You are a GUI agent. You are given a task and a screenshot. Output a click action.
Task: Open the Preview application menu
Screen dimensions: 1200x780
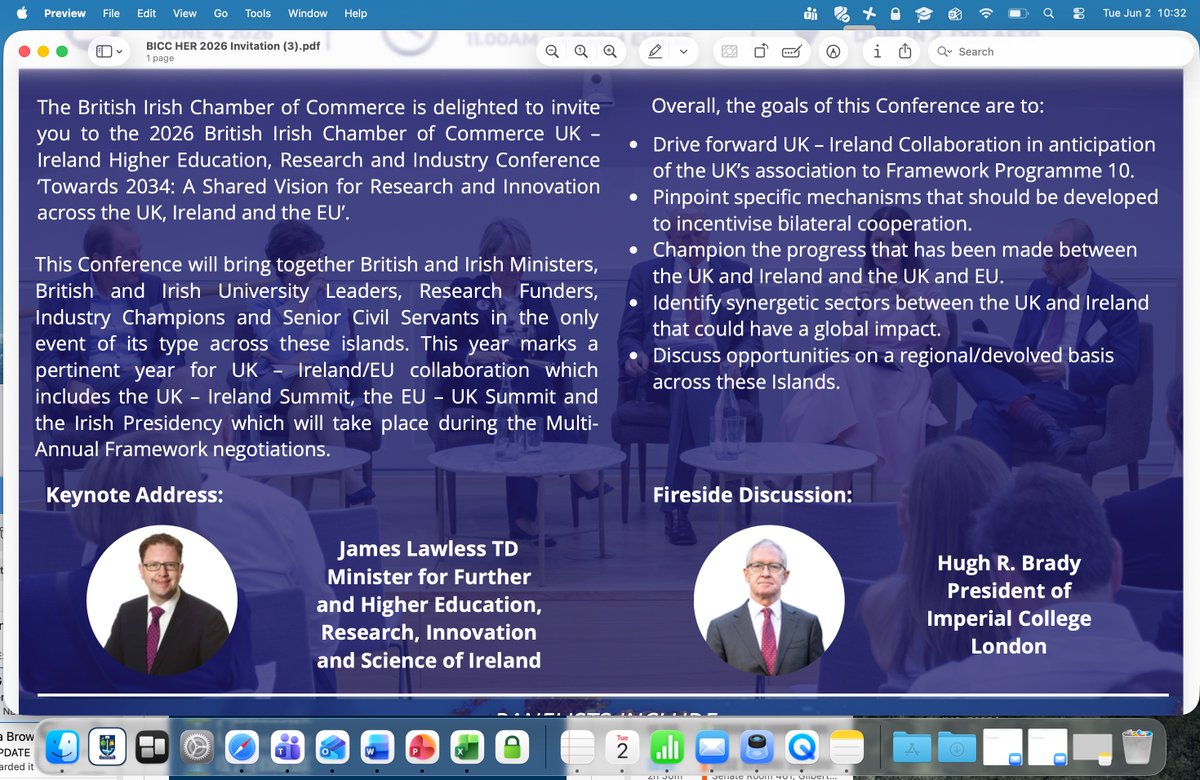pyautogui.click(x=65, y=13)
